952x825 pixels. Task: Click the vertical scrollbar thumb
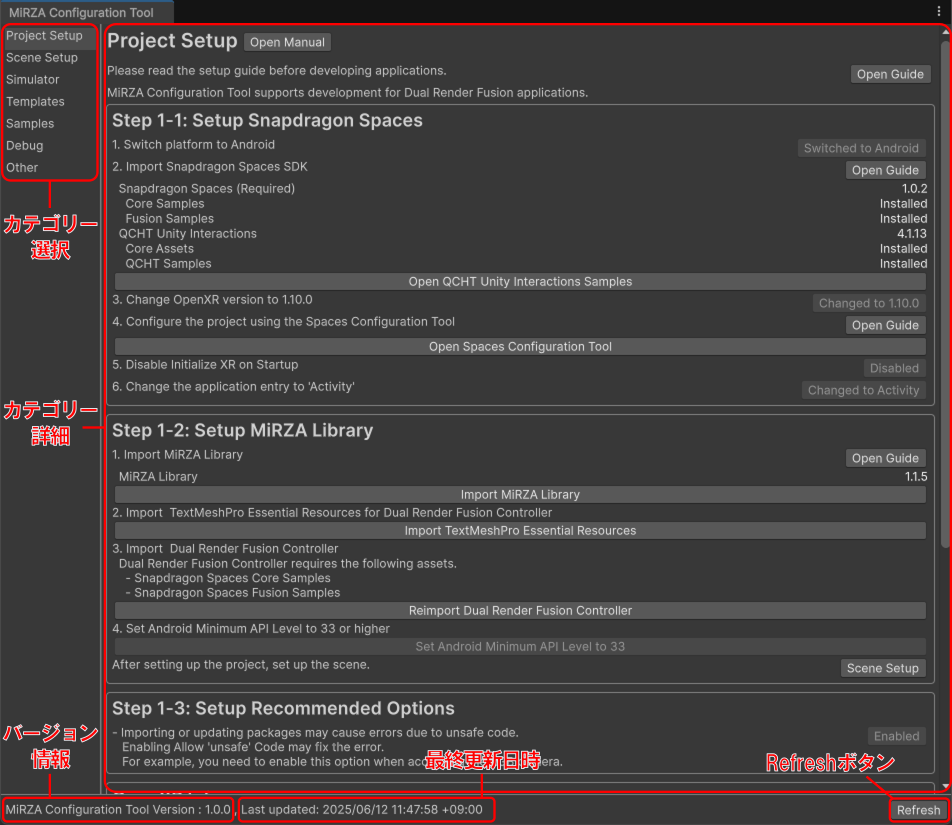[x=945, y=294]
